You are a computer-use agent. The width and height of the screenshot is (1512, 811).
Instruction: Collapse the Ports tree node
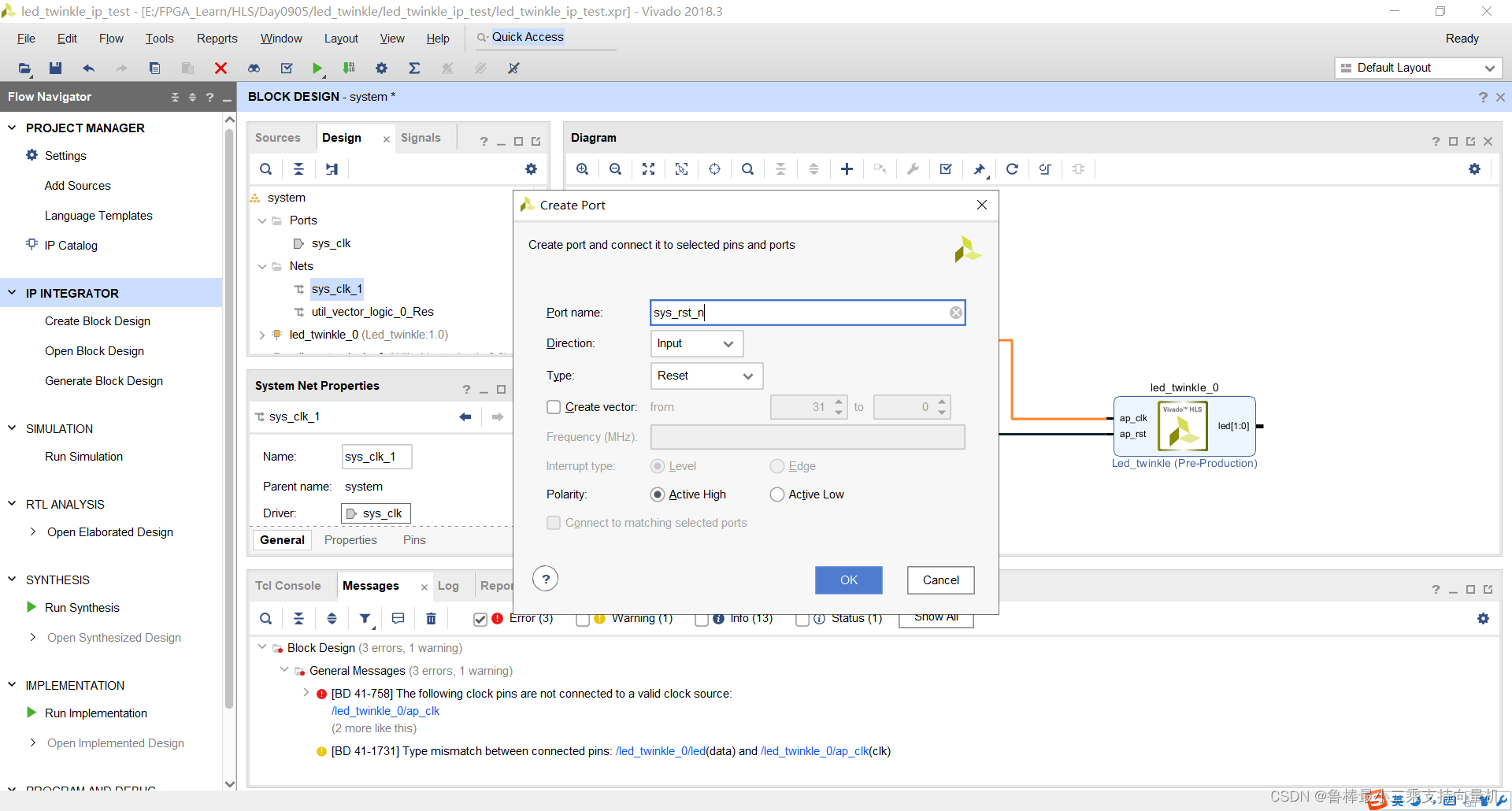tap(262, 220)
